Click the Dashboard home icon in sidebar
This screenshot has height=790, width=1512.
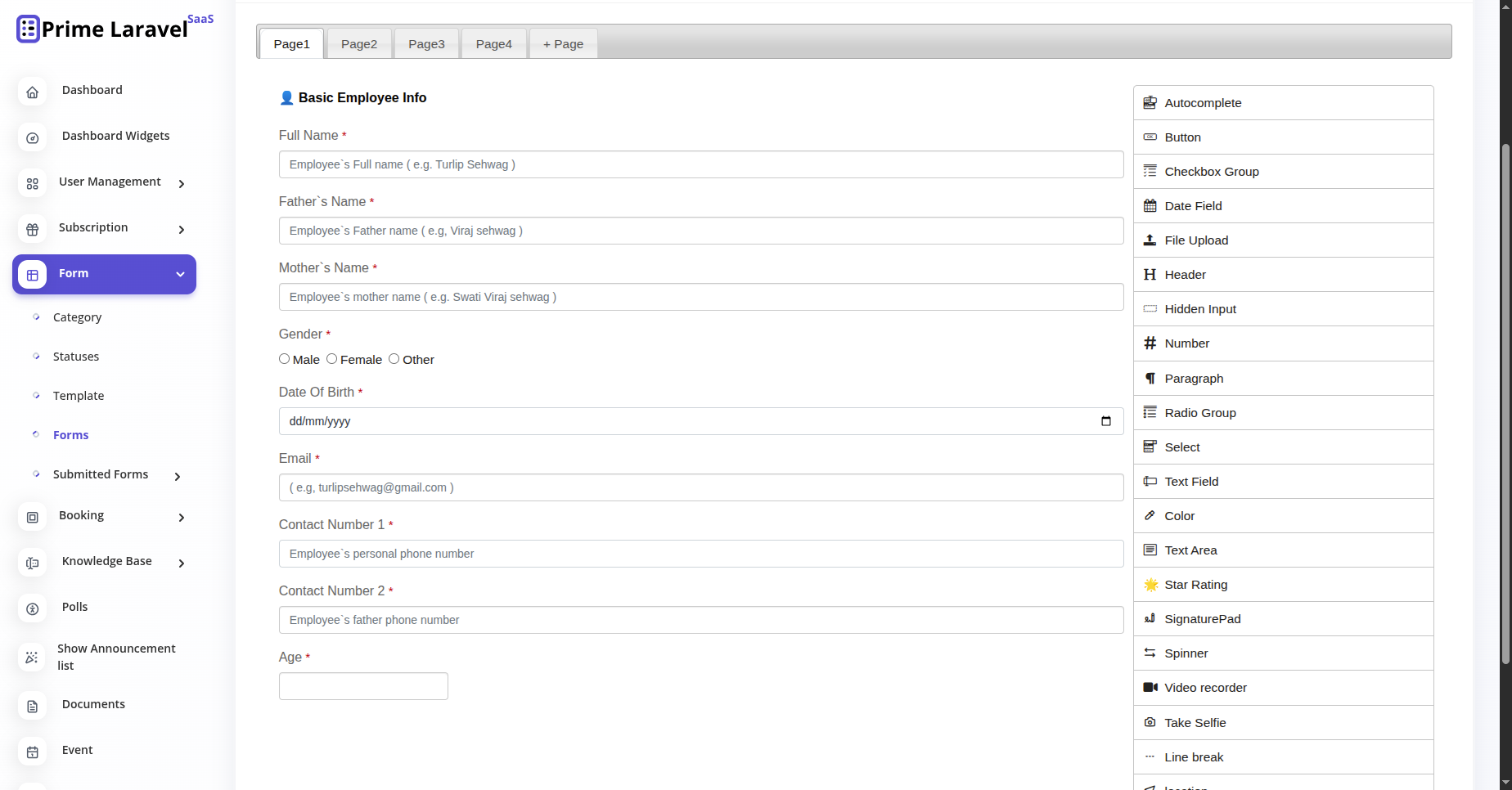pos(32,92)
